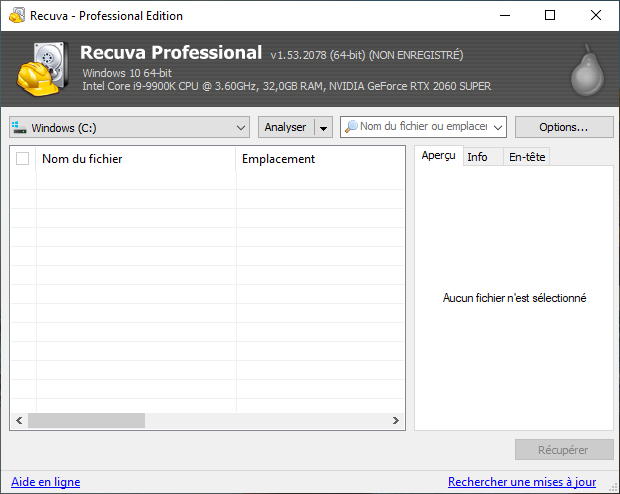
Task: Click the Aucun fichier n'est sélectionné text
Action: [514, 298]
